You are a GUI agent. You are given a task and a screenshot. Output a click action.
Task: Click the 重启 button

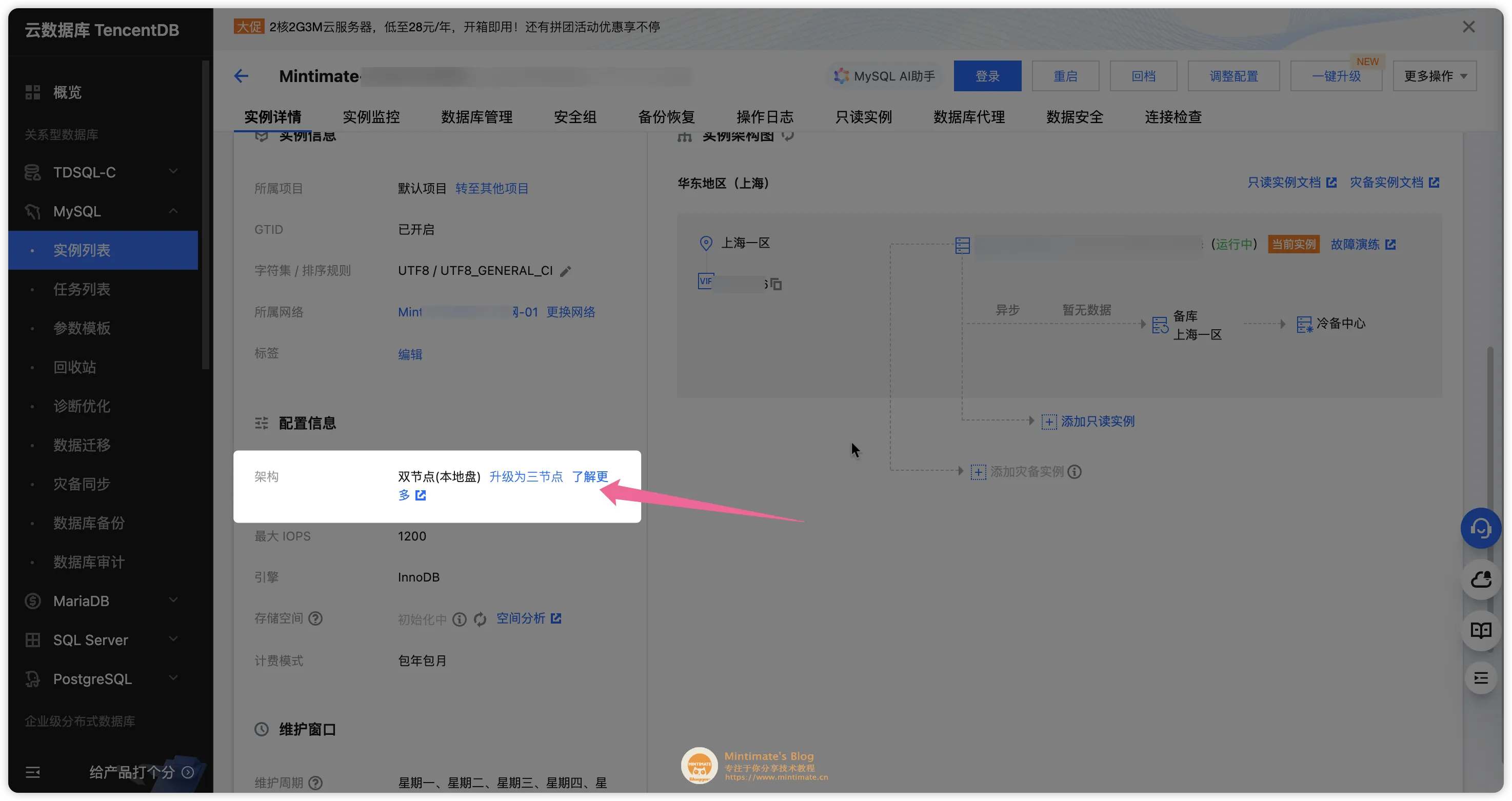[x=1065, y=76]
